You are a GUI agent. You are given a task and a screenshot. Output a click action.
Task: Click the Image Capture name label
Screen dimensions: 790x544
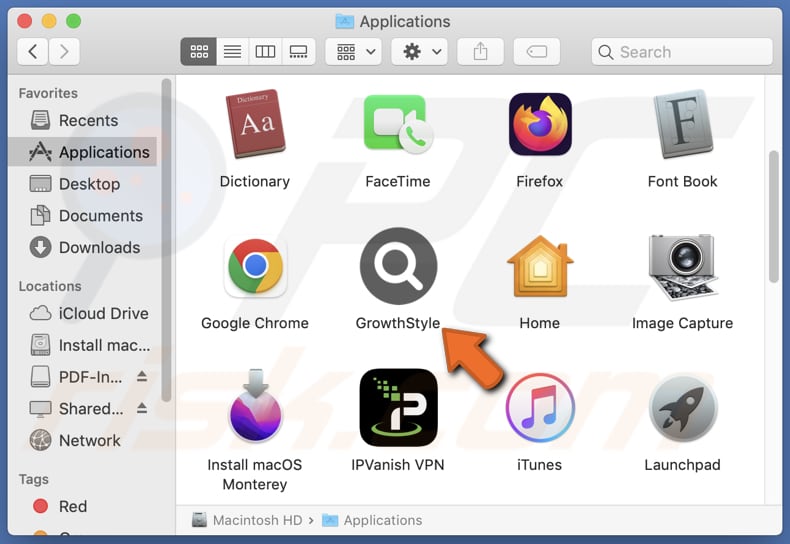point(683,323)
